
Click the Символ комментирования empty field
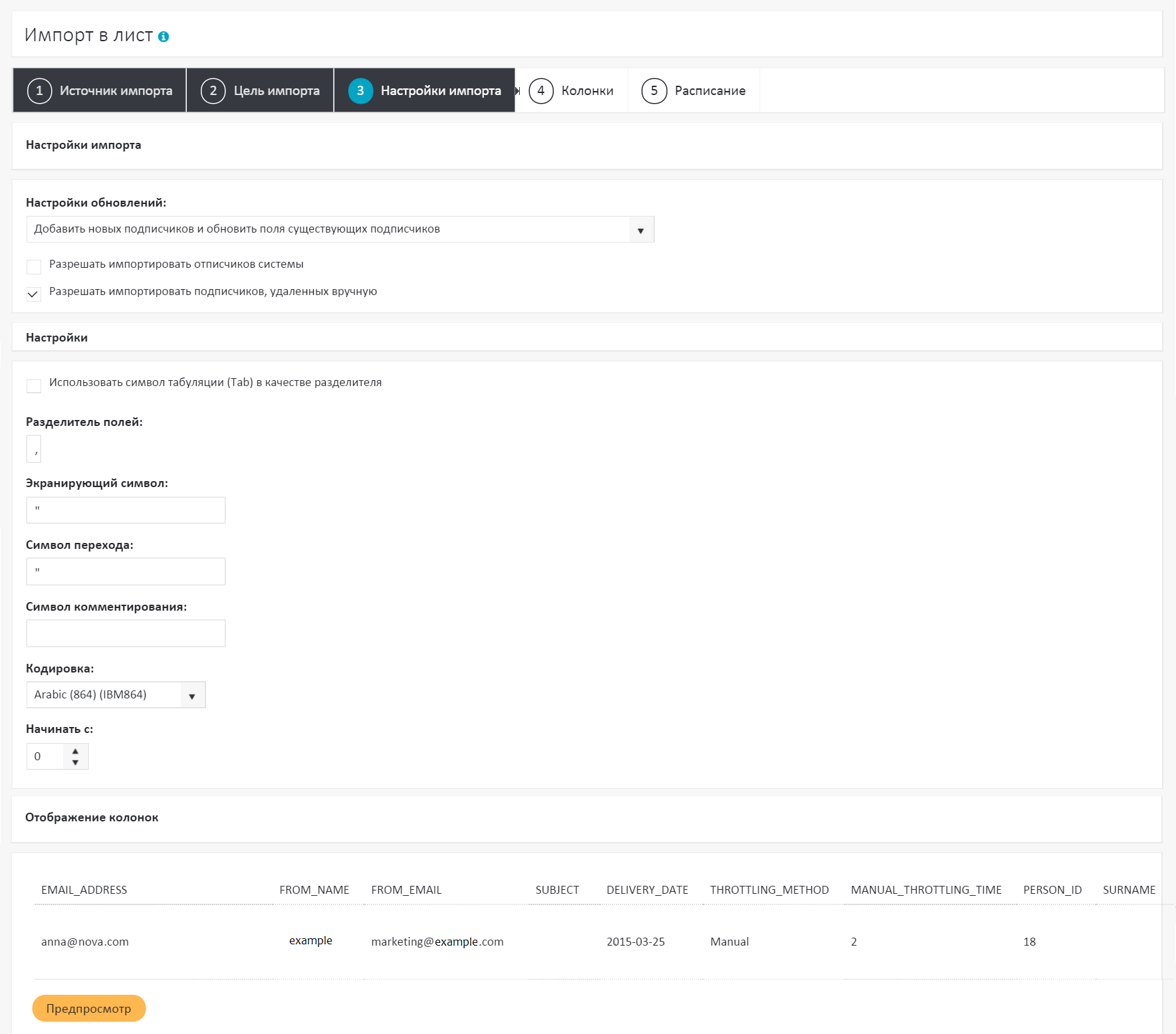126,633
